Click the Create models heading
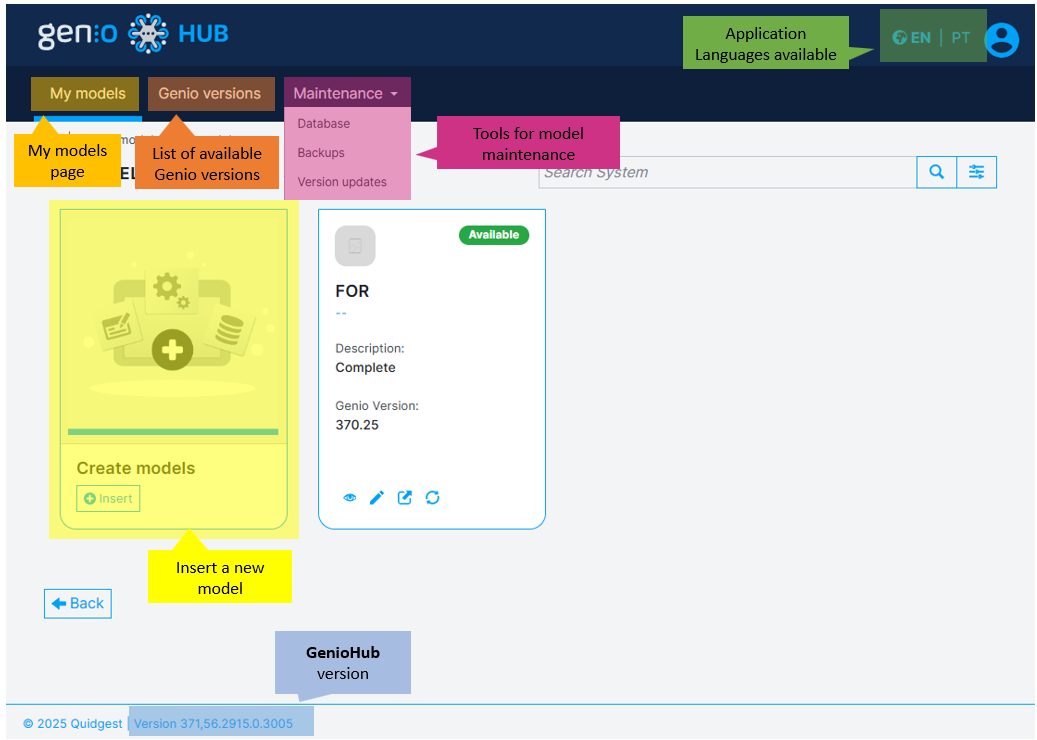Viewport: 1037px width, 740px height. coord(136,468)
